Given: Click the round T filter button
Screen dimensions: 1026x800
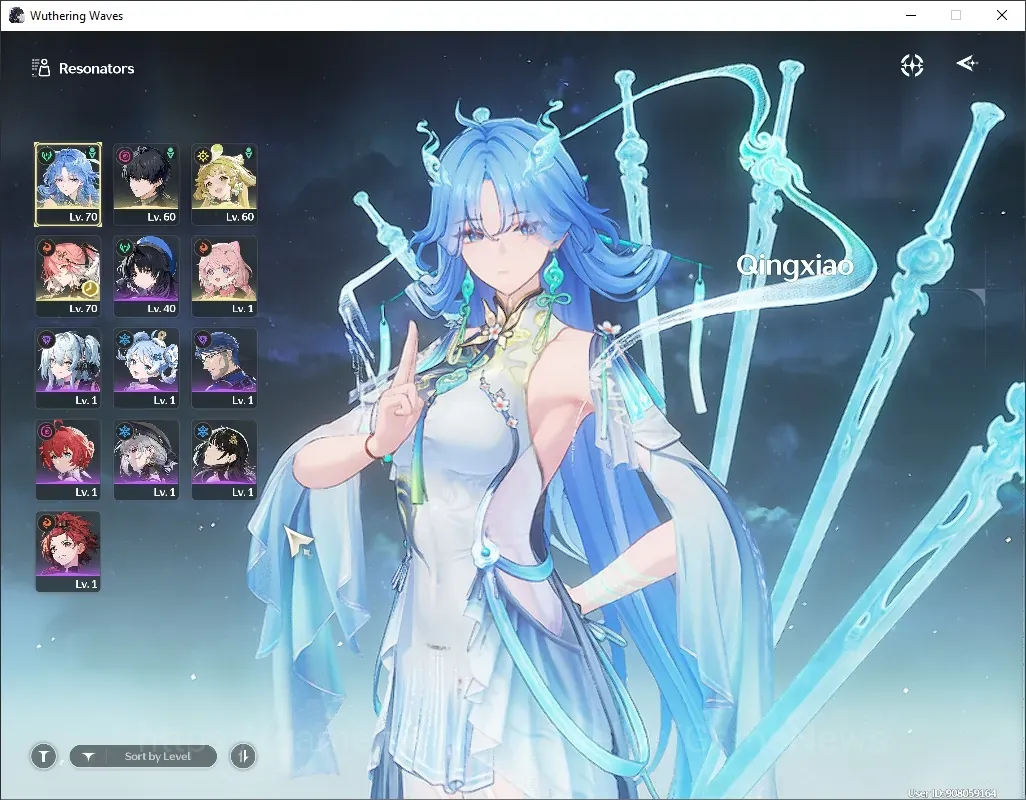Looking at the screenshot, I should [x=43, y=756].
